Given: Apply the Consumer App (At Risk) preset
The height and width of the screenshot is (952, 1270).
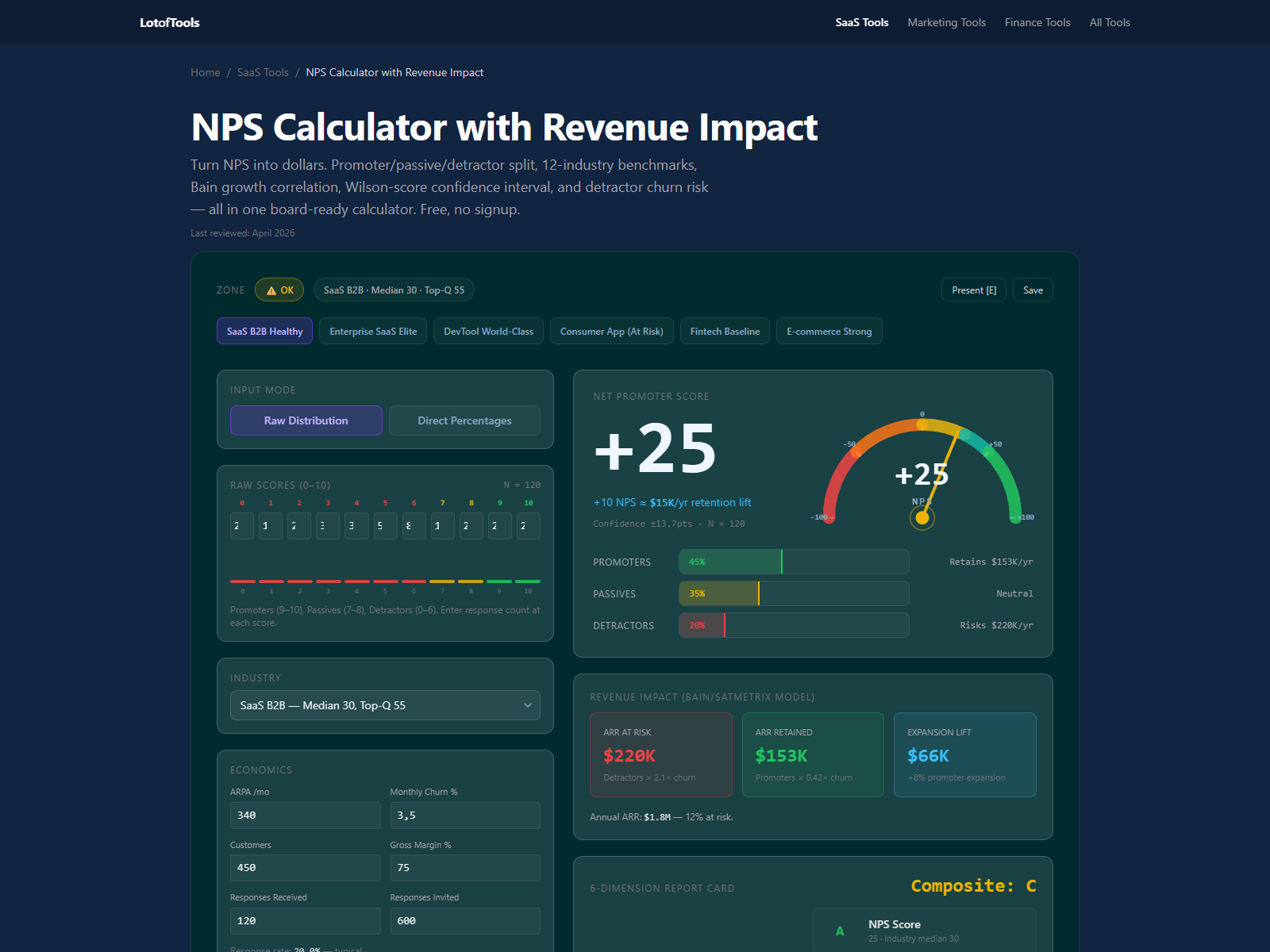Looking at the screenshot, I should pyautogui.click(x=611, y=332).
